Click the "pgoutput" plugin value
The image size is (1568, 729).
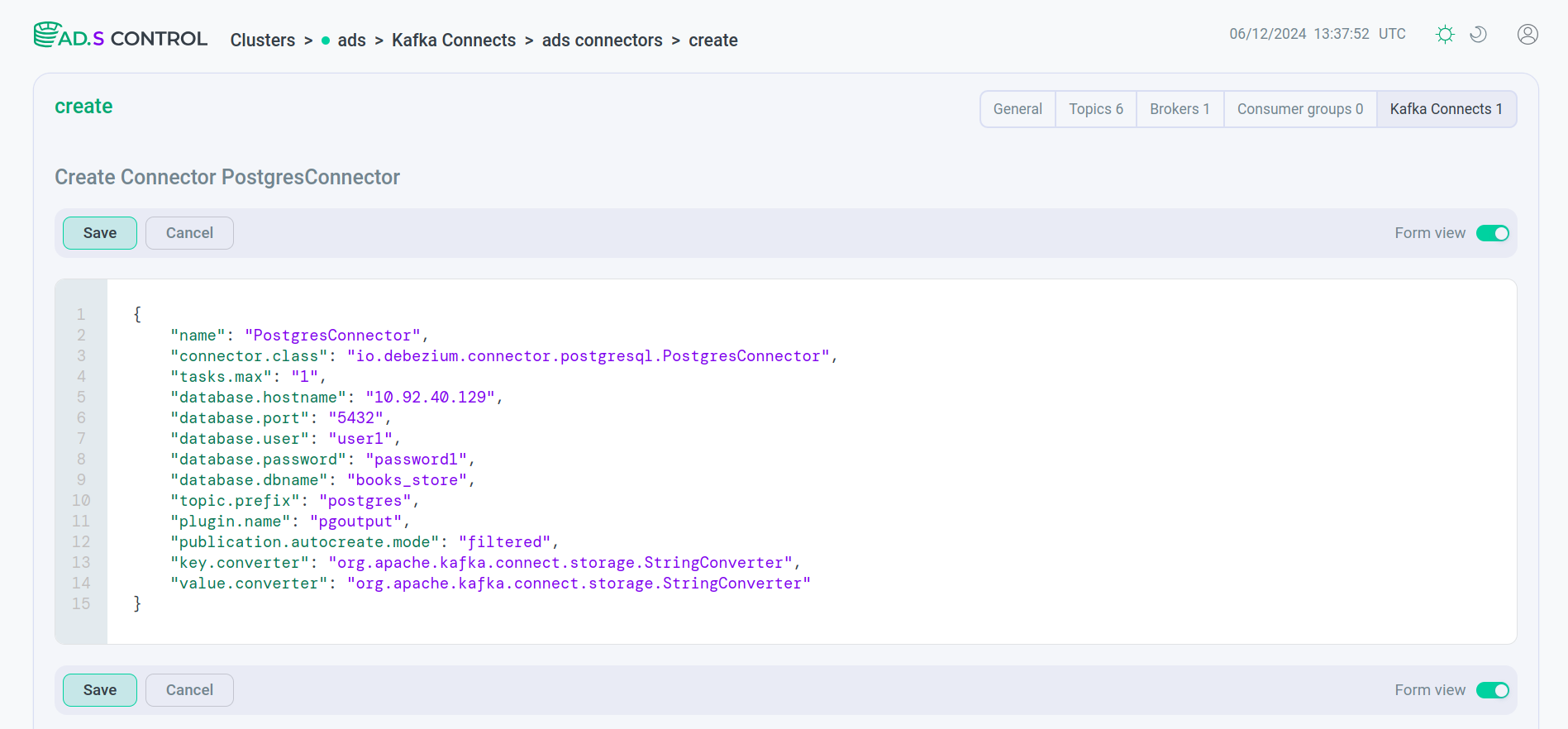point(355,522)
